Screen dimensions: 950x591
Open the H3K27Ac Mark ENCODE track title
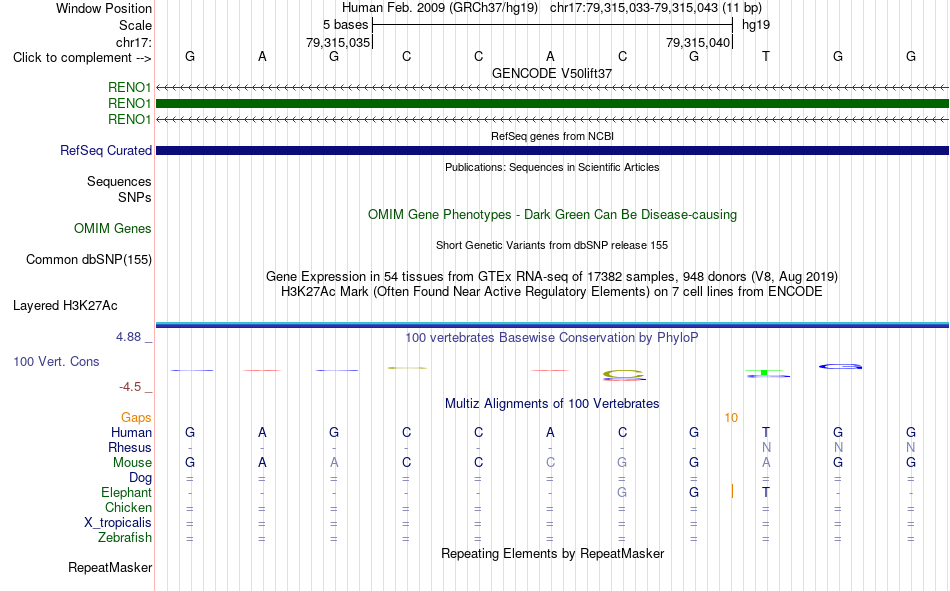tap(552, 292)
